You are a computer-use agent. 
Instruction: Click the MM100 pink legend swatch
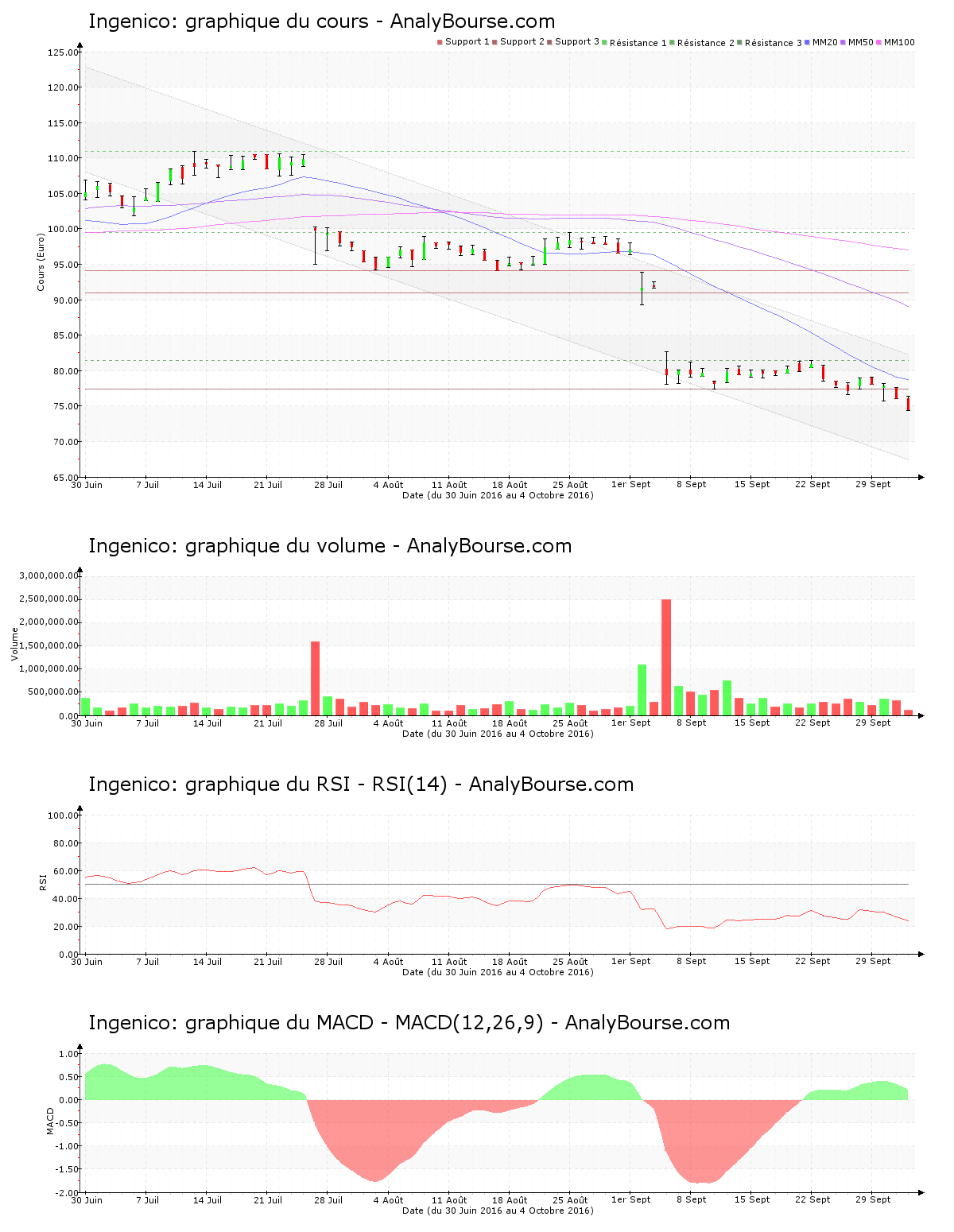coord(879,42)
